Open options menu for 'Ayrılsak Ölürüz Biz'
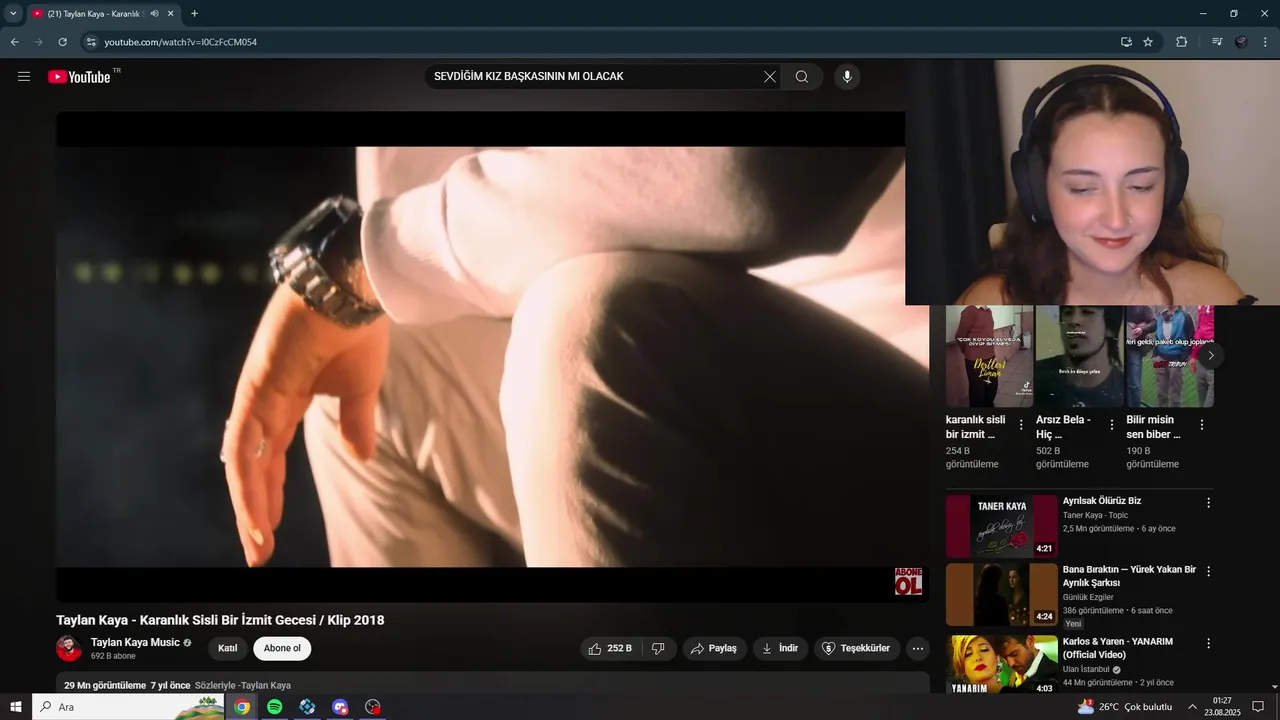Image resolution: width=1280 pixels, height=720 pixels. click(1208, 503)
